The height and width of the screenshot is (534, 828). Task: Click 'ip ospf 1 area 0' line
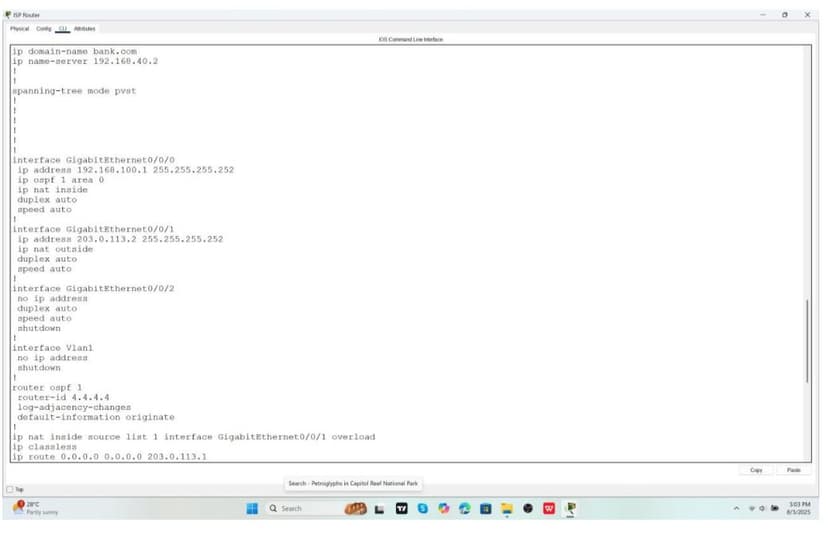(x=61, y=180)
